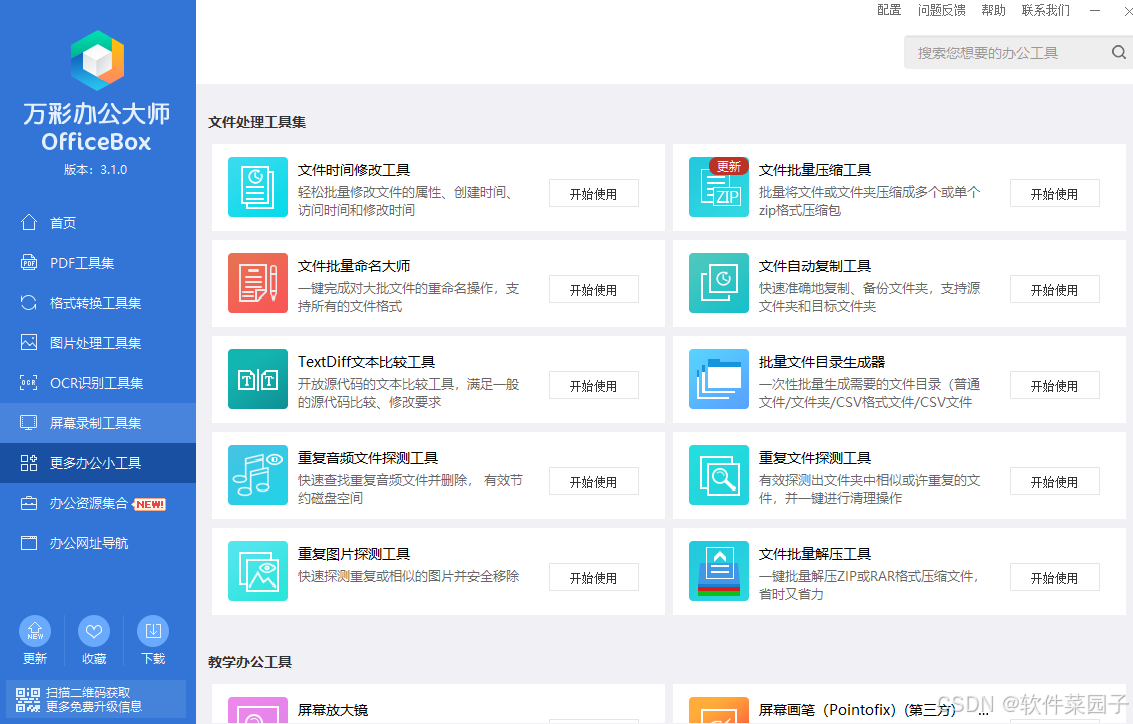
Task: Click the 格式转换工具集 refresh icon
Action: (x=29, y=303)
